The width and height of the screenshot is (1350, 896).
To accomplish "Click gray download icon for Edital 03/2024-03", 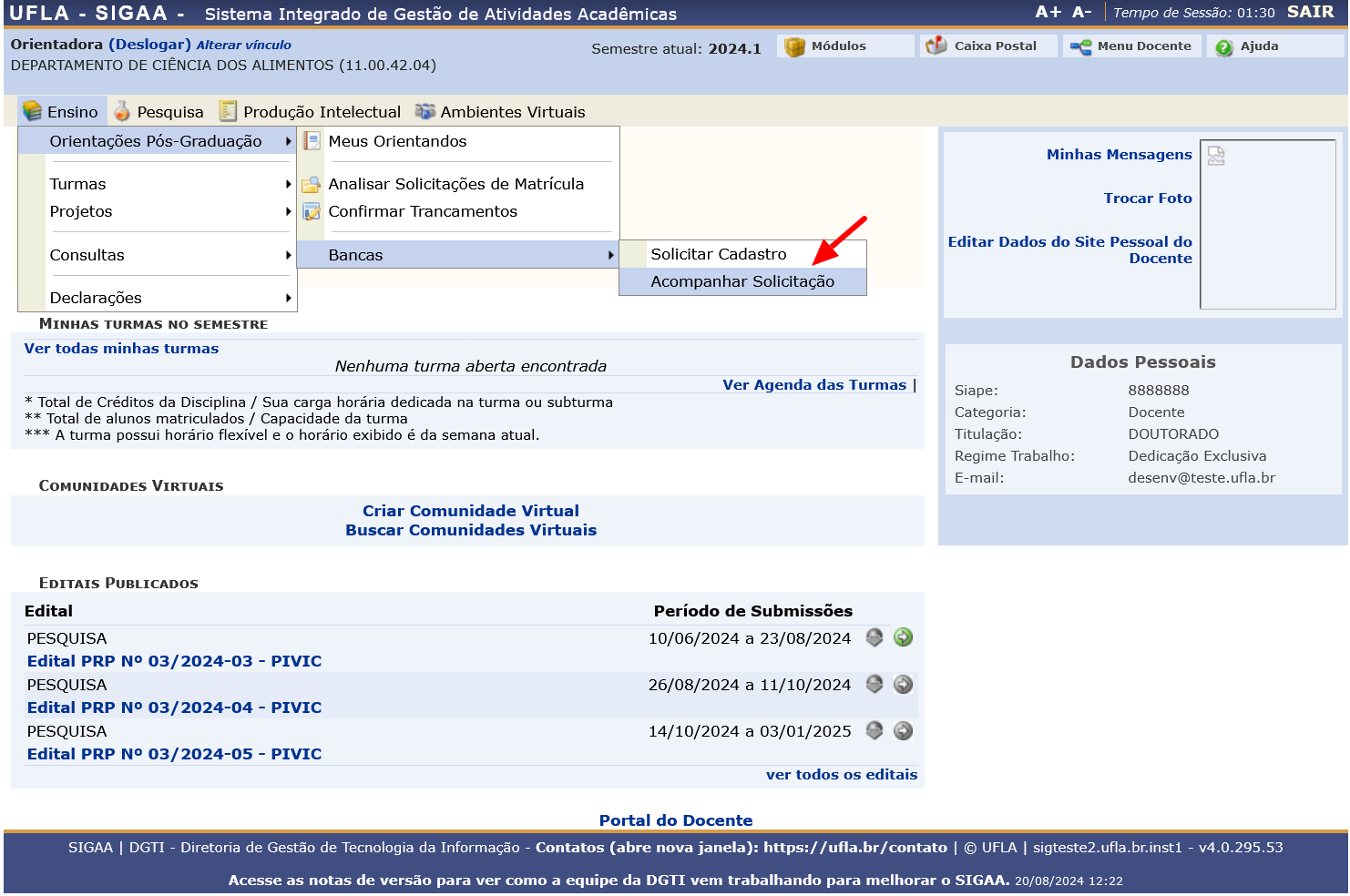I will point(874,637).
